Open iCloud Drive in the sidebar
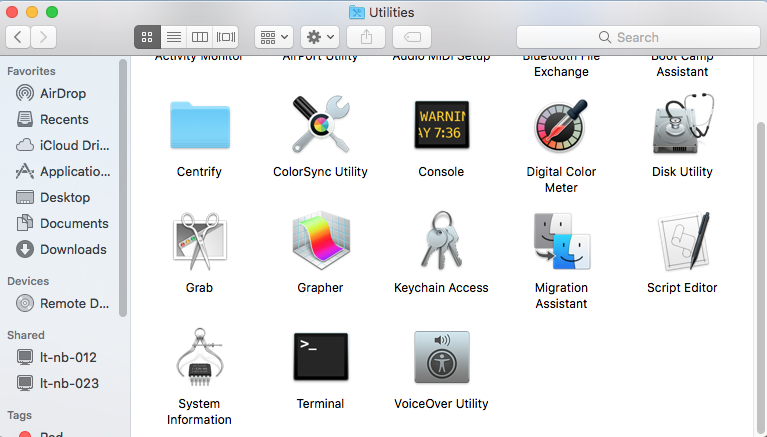The height and width of the screenshot is (437, 767). 64,145
